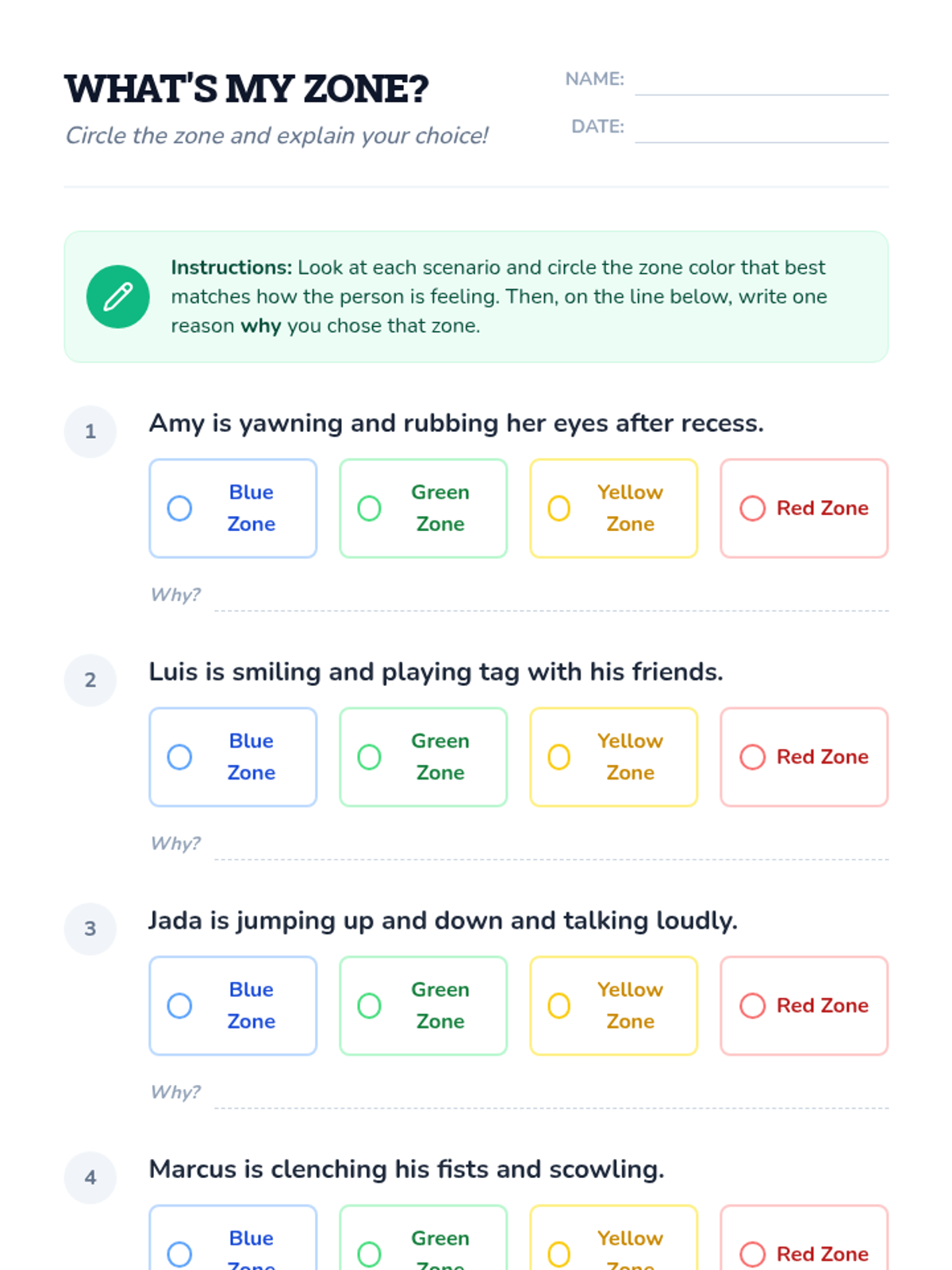This screenshot has width=952, height=1270.
Task: Pick Yellow Zone for Jada jumping scenario
Action: point(614,1006)
